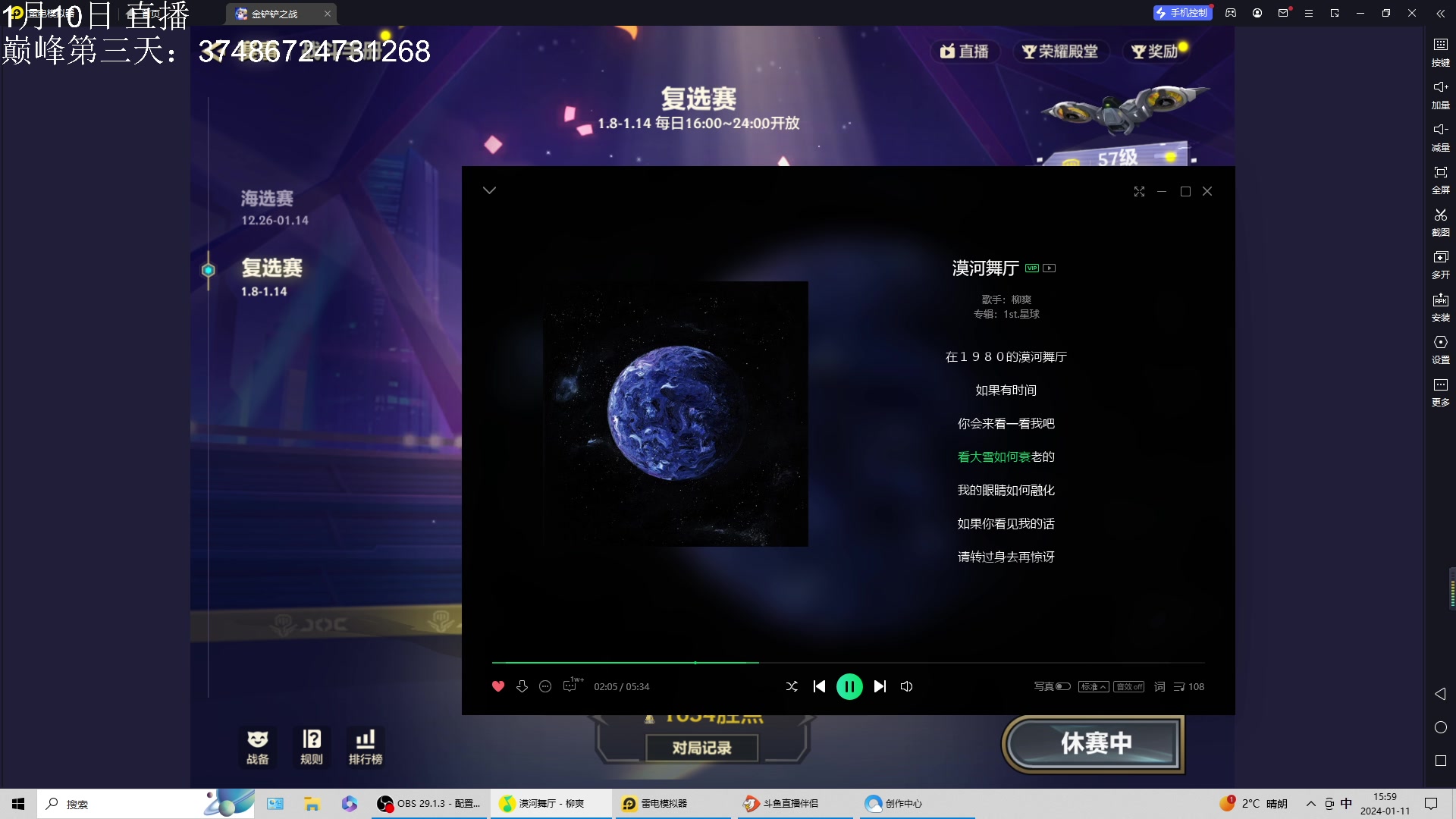Open the gamepad settings icon in title bar
The image size is (1456, 819).
pos(1231,13)
